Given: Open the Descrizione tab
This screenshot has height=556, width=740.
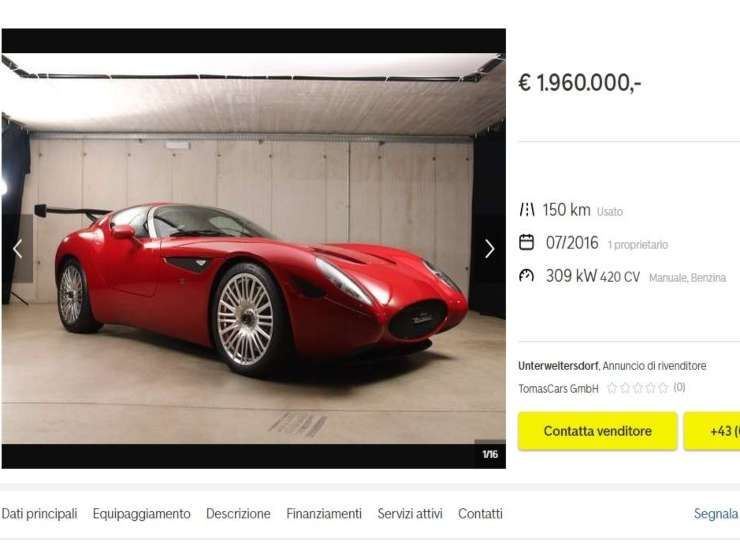Looking at the screenshot, I should coord(238,514).
